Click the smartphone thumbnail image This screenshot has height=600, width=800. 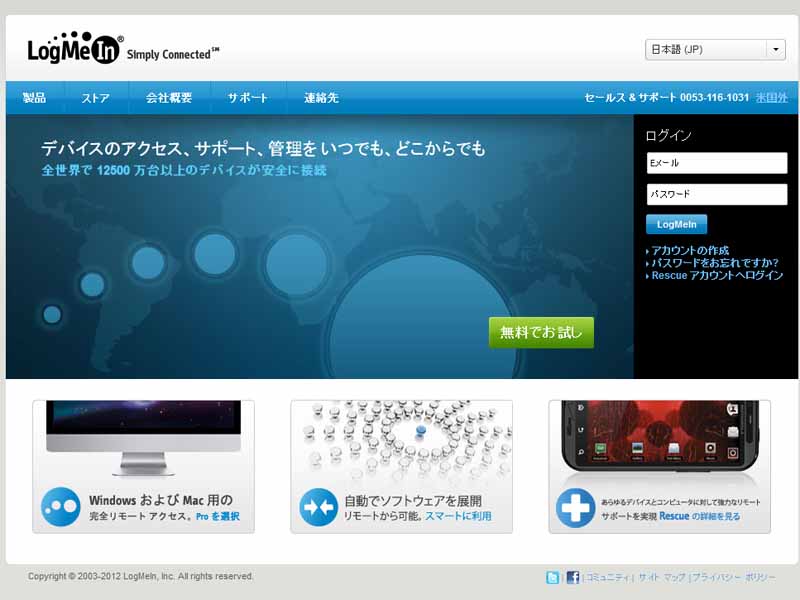pyautogui.click(x=660, y=436)
